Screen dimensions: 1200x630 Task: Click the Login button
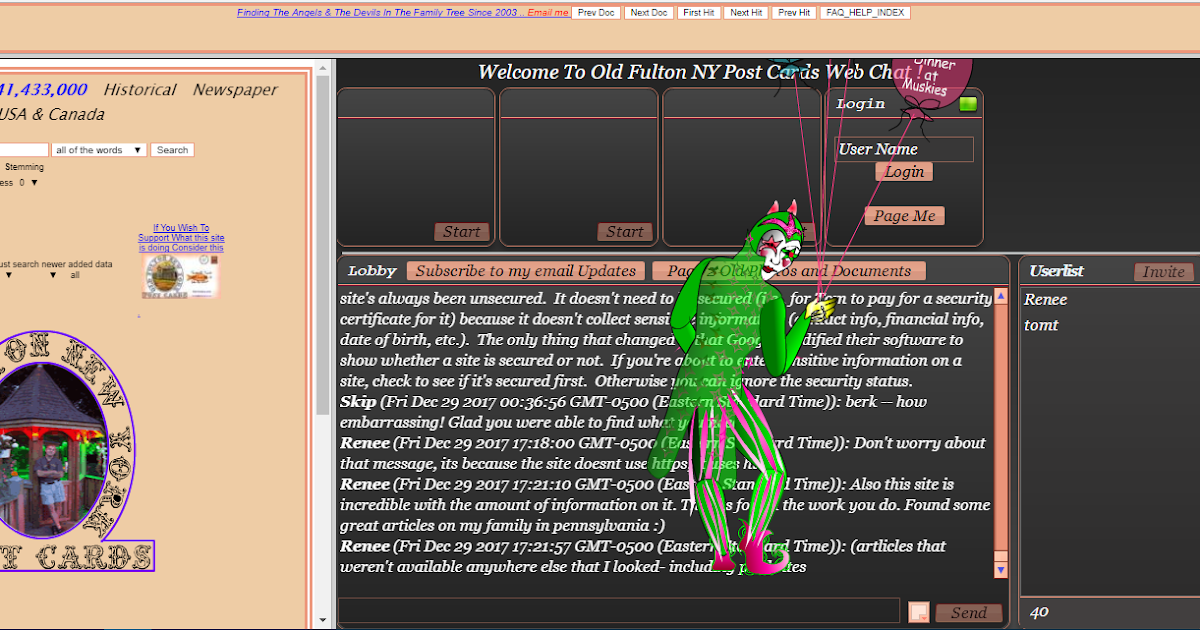pos(904,172)
